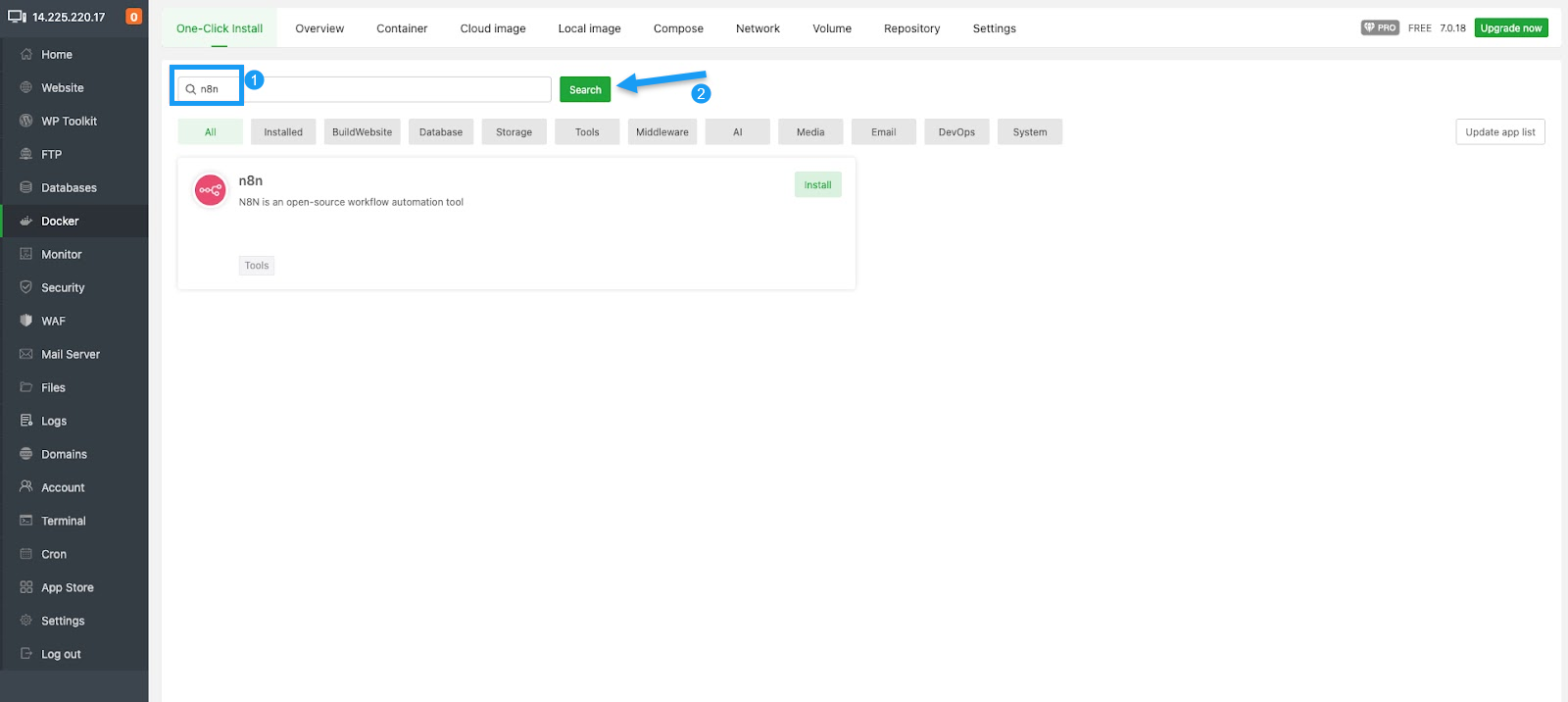Open the Overview tab
The width and height of the screenshot is (1568, 702).
coord(319,28)
